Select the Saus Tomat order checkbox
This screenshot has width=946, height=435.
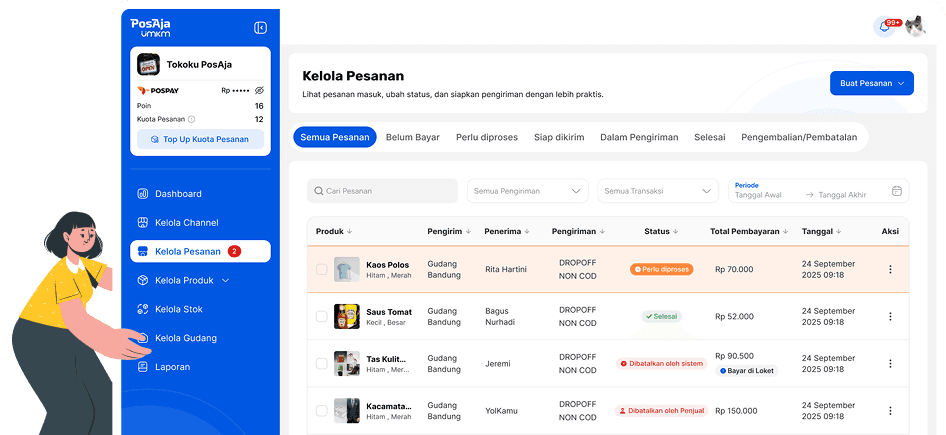(x=322, y=317)
